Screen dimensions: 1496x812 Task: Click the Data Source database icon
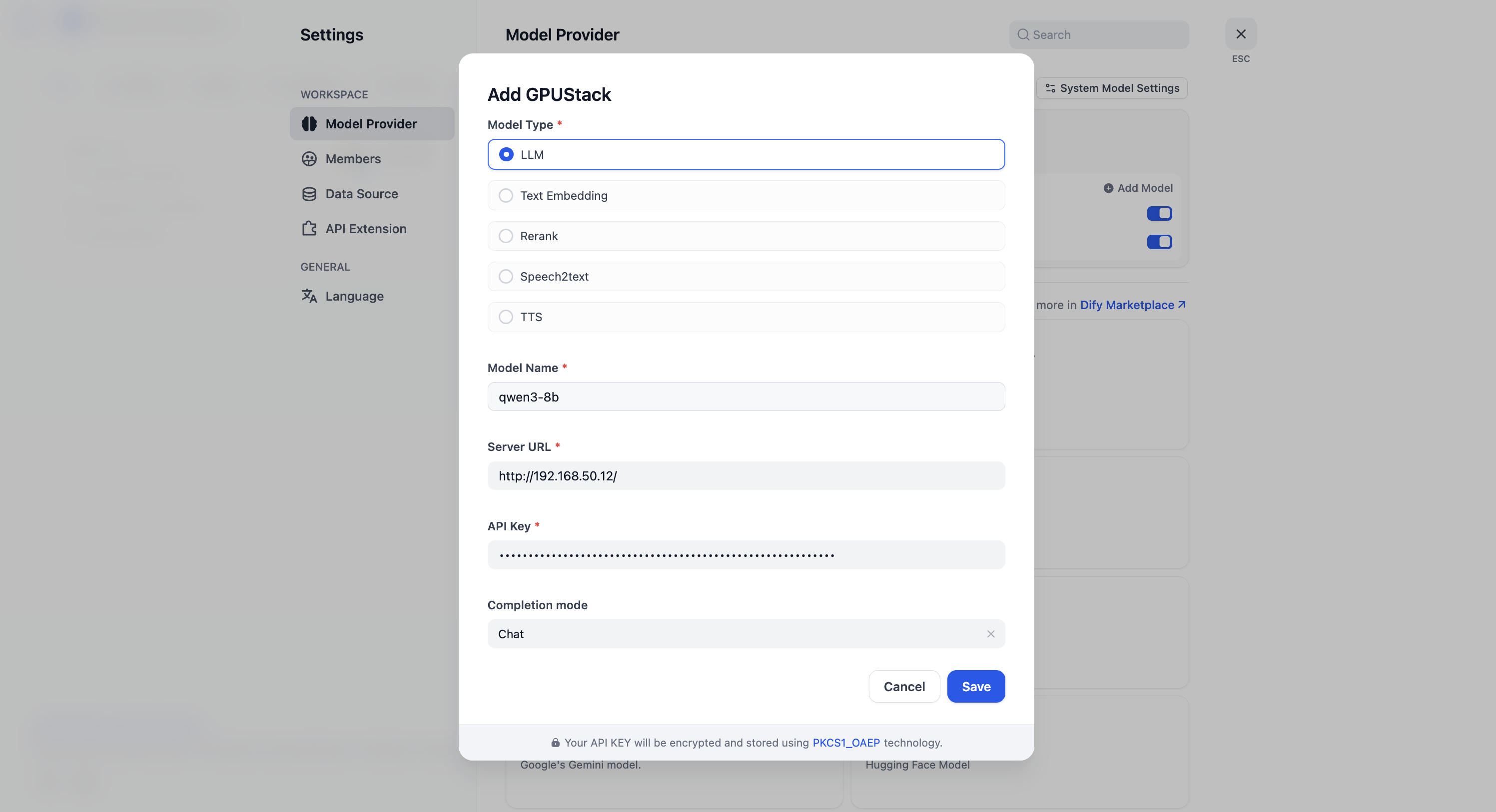point(309,194)
